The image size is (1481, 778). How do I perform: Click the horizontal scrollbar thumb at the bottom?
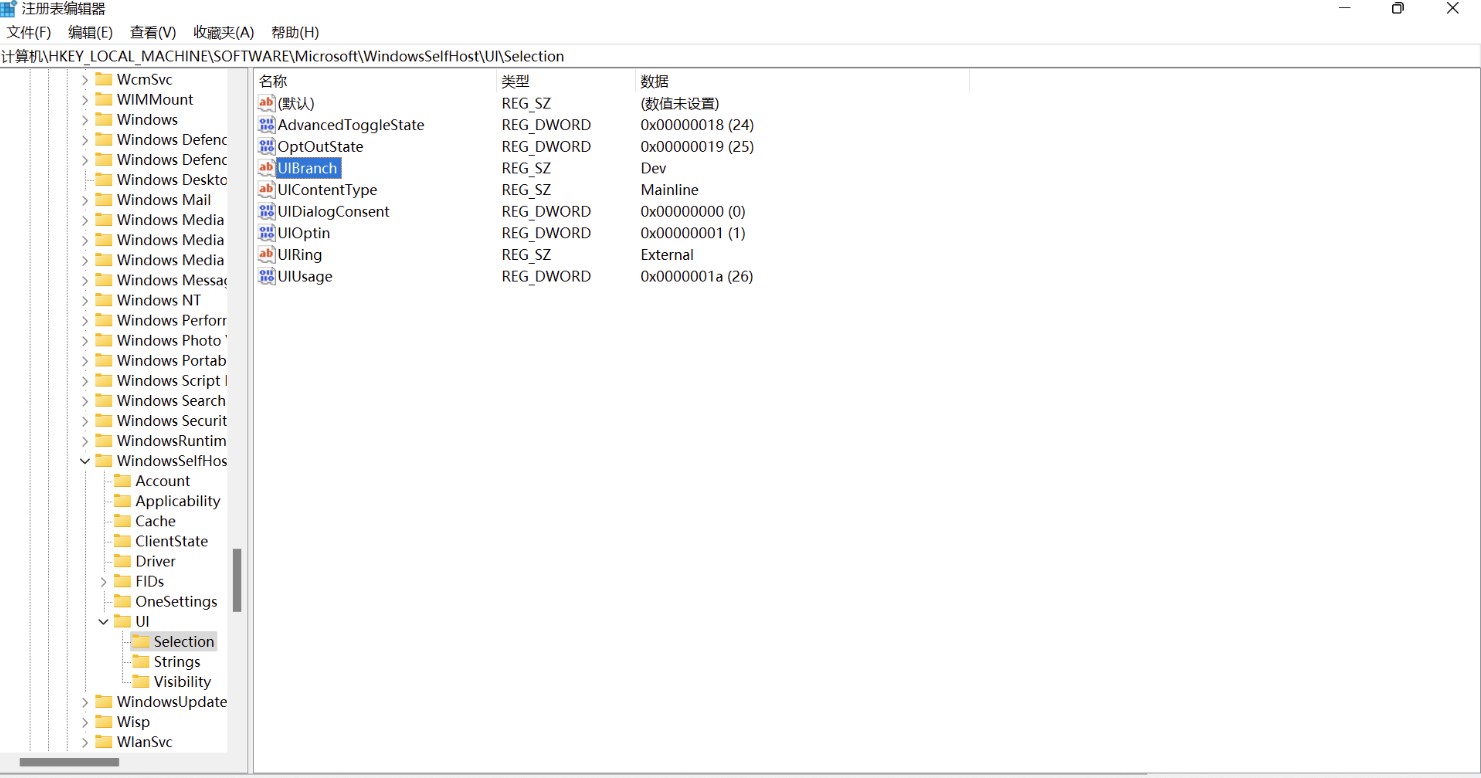pyautogui.click(x=69, y=762)
